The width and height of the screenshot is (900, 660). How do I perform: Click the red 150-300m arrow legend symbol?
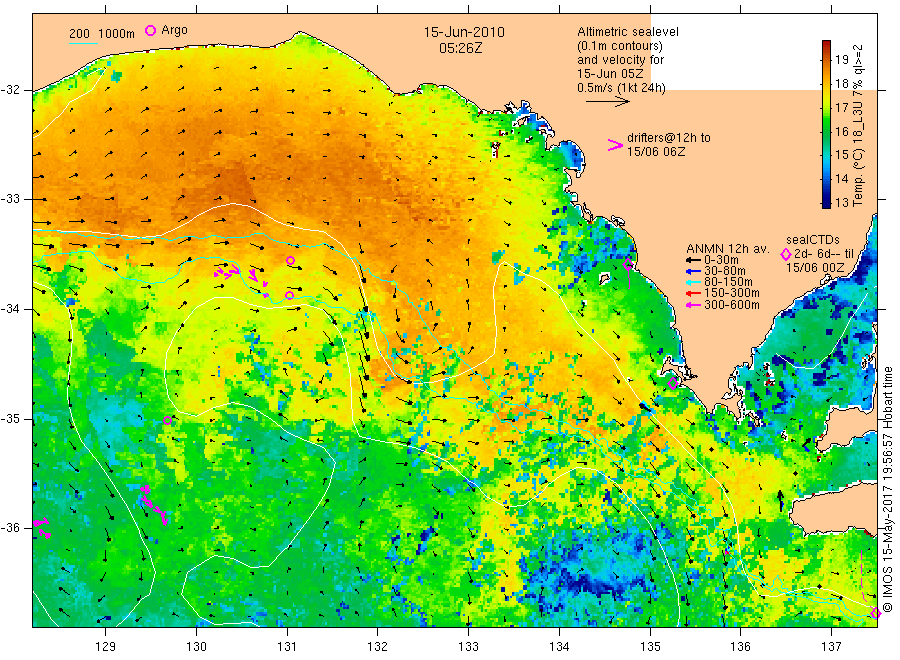pos(693,293)
